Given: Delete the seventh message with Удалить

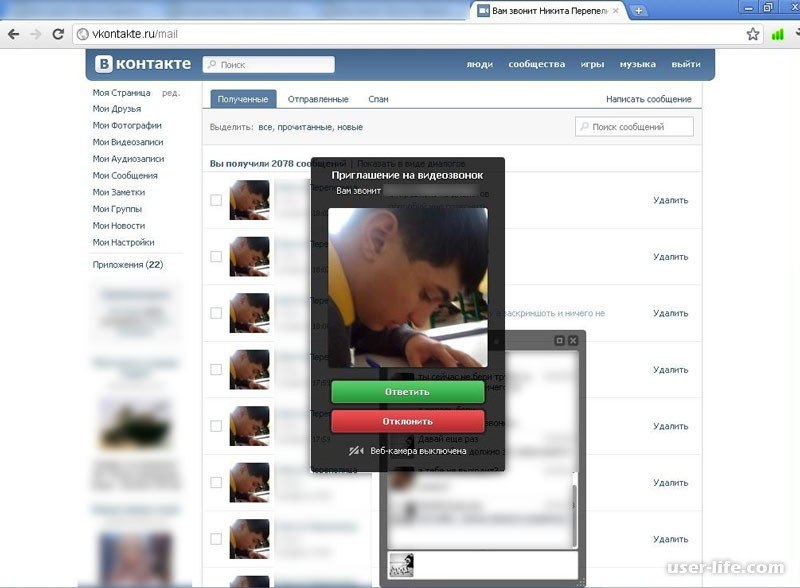Looking at the screenshot, I should coord(670,539).
